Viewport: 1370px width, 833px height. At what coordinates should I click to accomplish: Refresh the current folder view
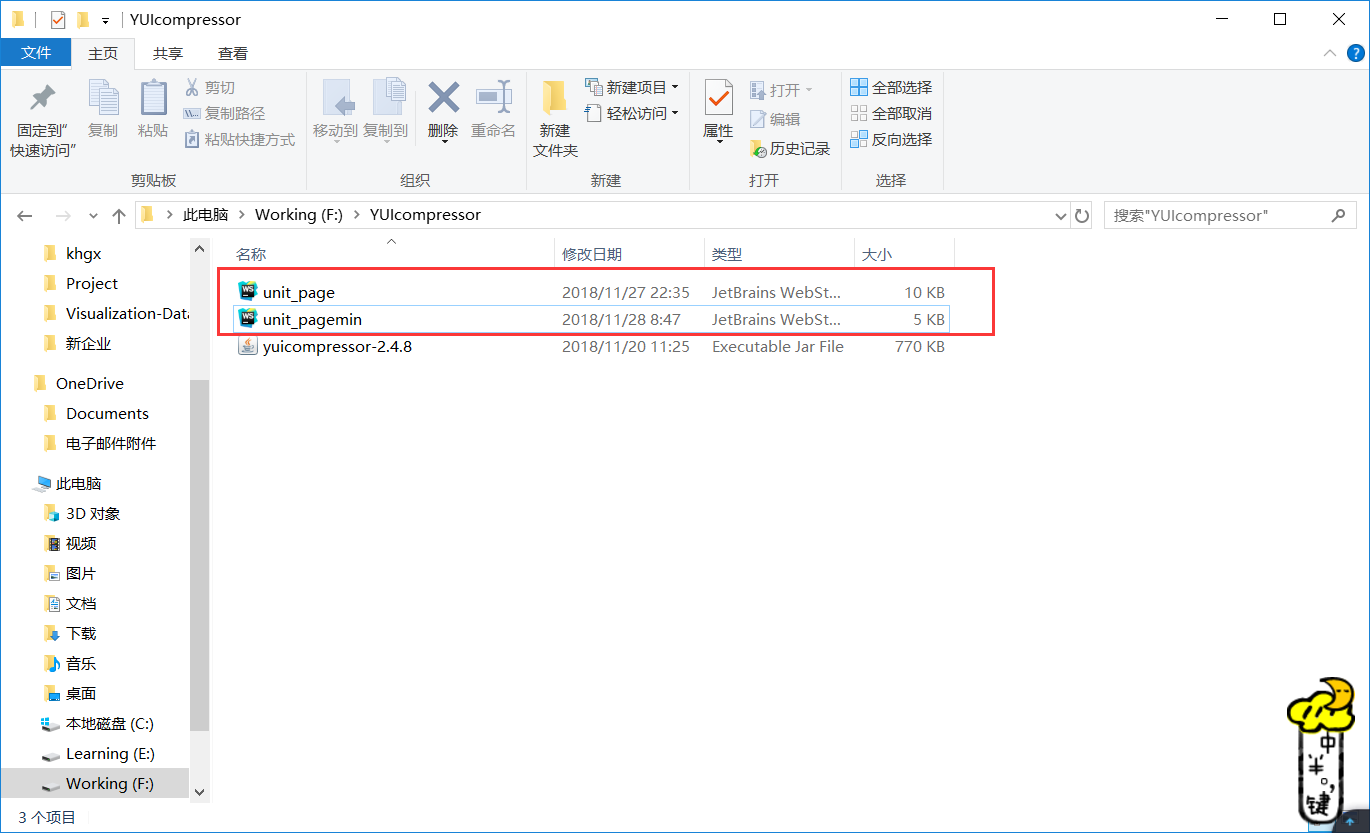point(1082,215)
